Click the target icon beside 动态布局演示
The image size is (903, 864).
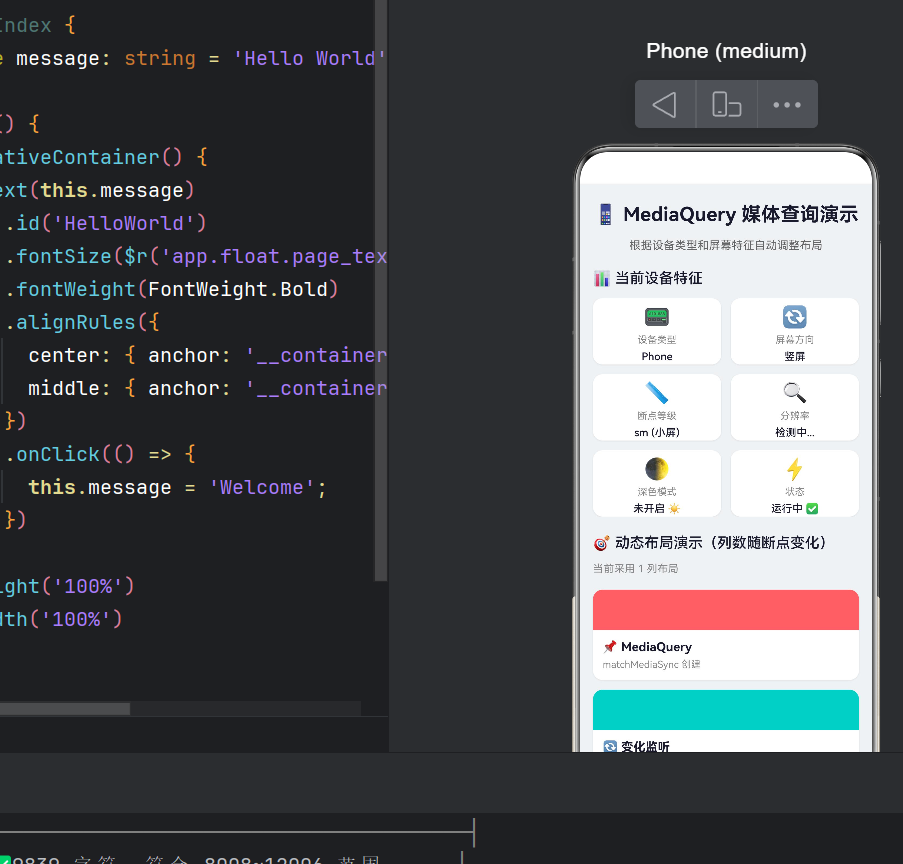(601, 543)
